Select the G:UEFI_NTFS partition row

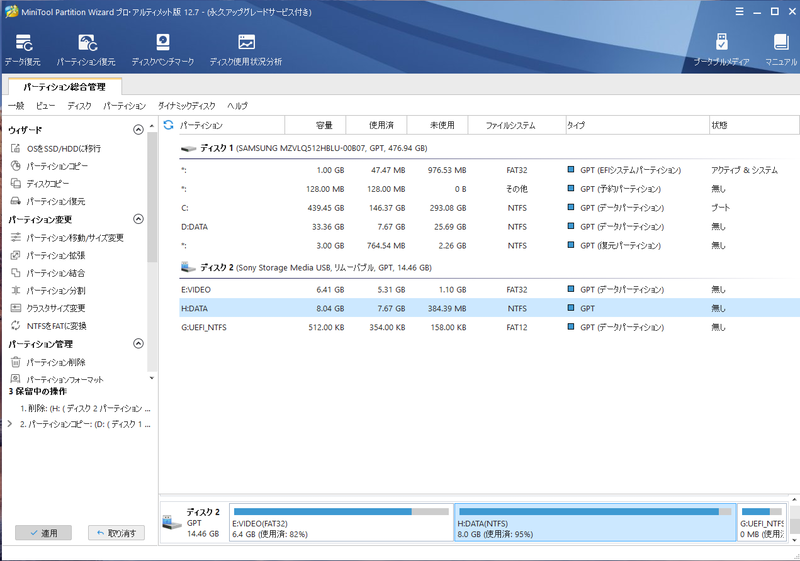point(489,327)
